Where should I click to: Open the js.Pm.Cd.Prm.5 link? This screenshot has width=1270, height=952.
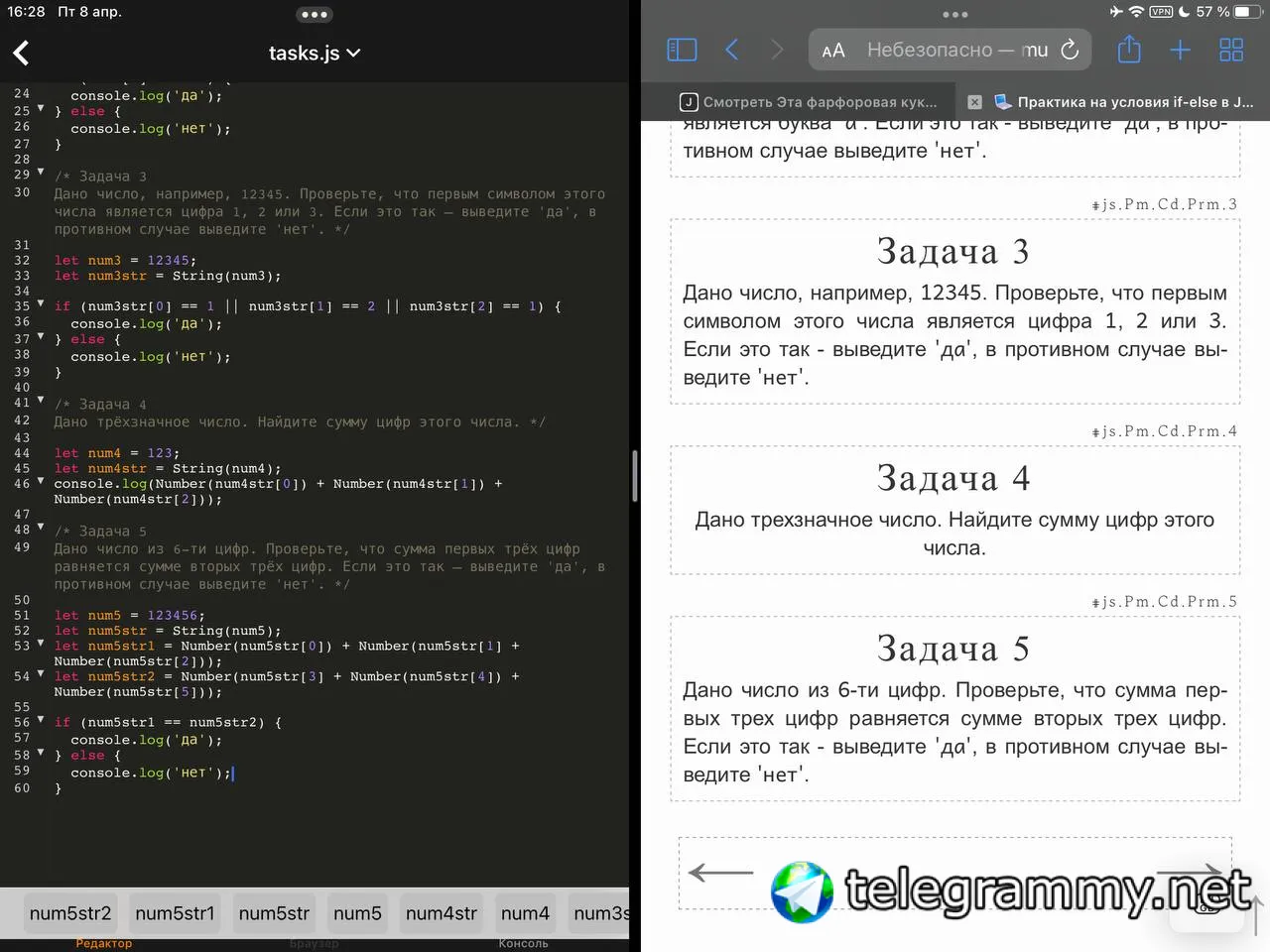[x=1165, y=602]
